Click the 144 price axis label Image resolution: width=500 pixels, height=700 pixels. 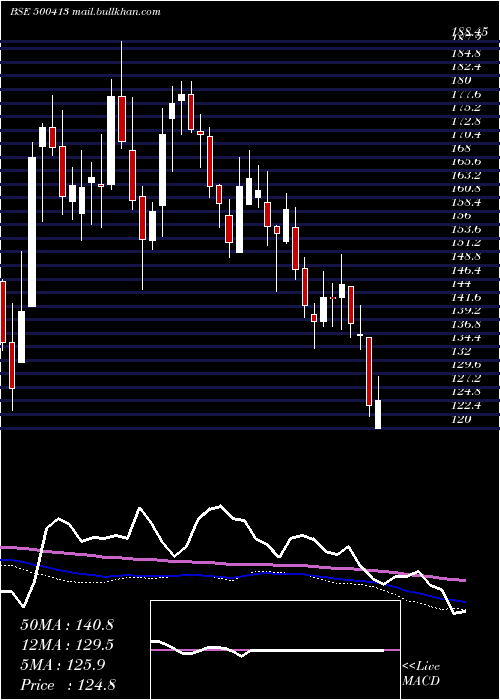462,284
